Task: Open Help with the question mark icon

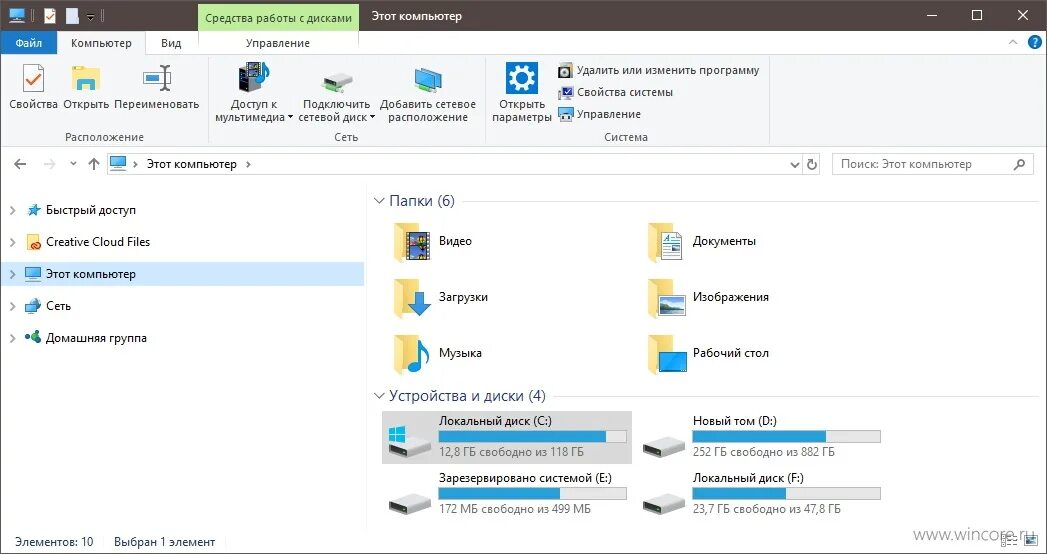Action: (x=1034, y=42)
